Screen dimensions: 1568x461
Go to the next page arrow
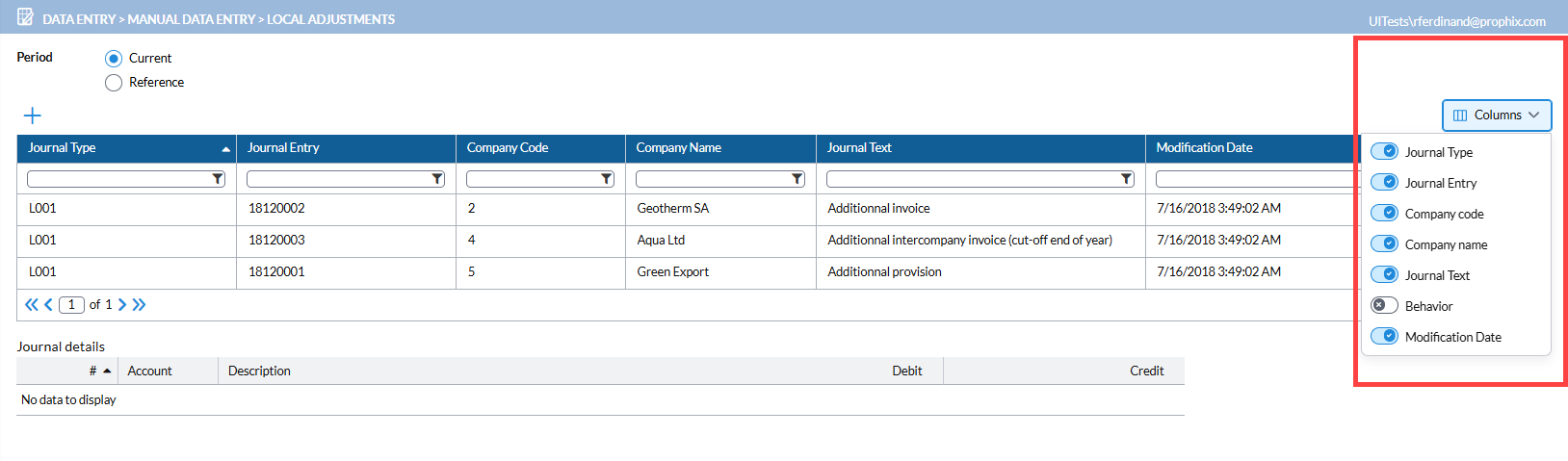[x=122, y=305]
